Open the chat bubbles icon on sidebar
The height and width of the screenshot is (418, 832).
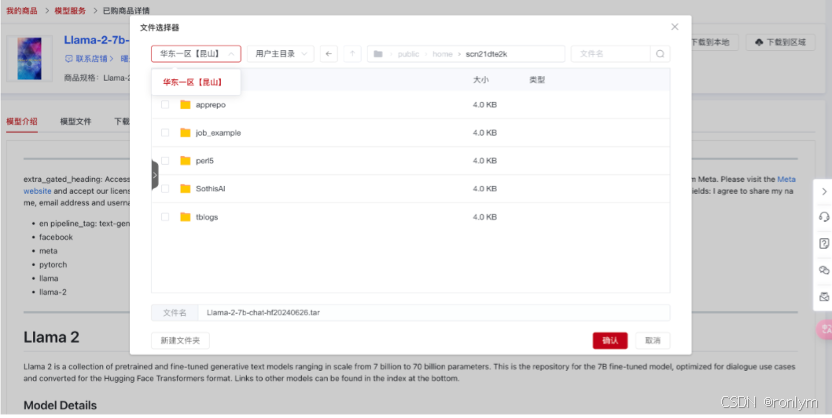pyautogui.click(x=824, y=270)
